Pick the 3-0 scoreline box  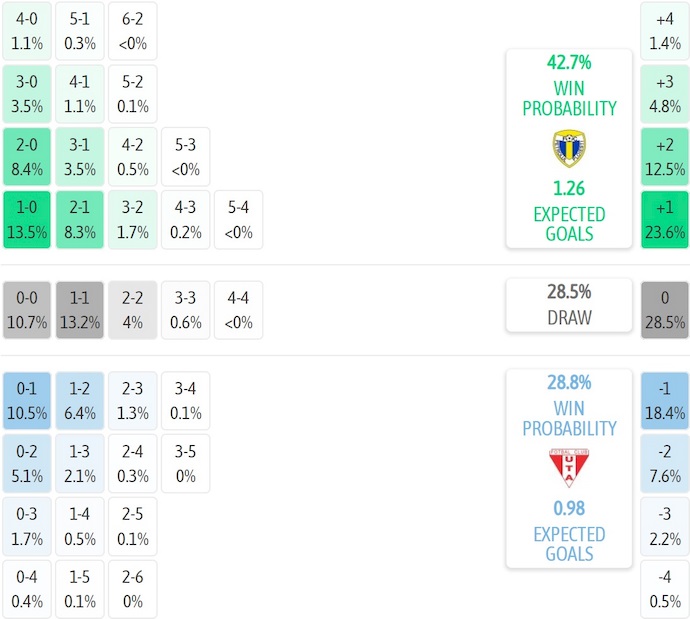27,94
